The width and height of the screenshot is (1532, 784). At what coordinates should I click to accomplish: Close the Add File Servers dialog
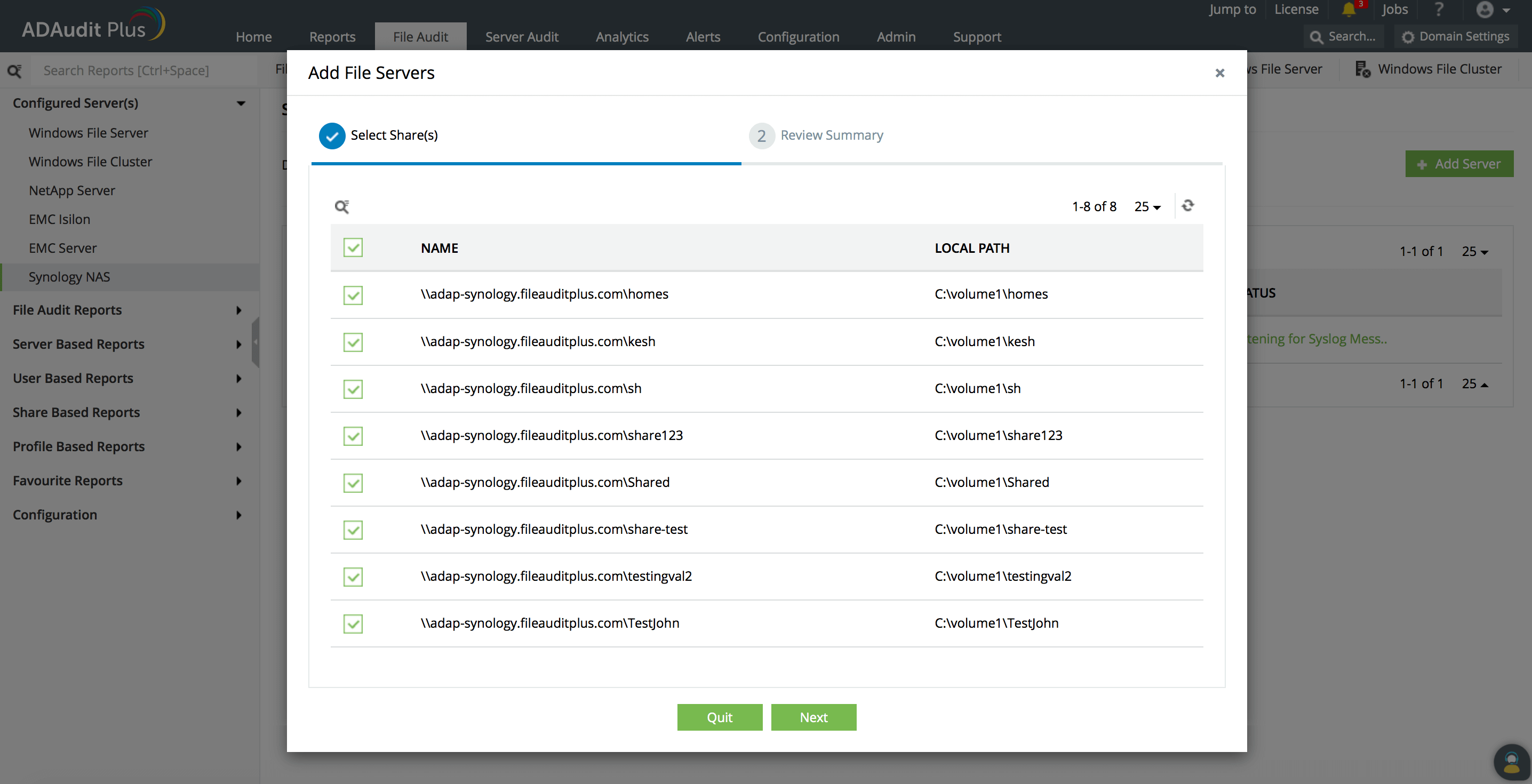(x=1220, y=73)
